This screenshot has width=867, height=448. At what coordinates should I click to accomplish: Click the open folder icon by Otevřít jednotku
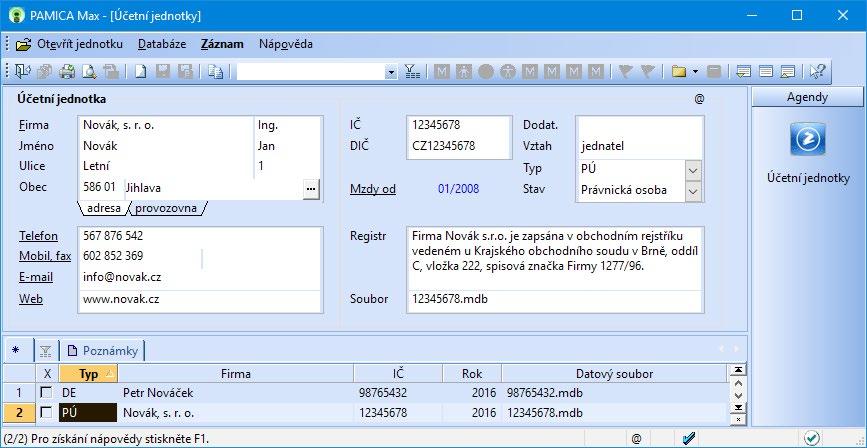click(24, 45)
